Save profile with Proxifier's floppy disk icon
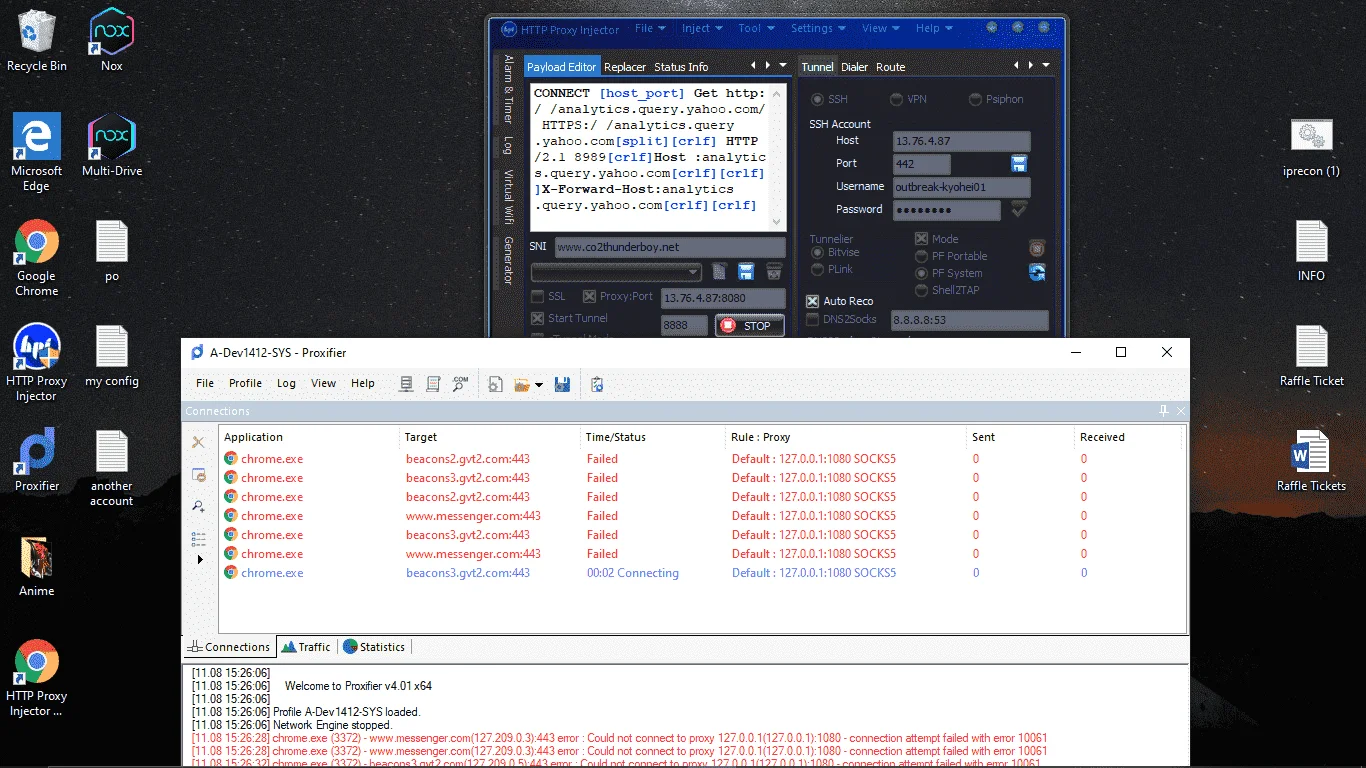Image resolution: width=1366 pixels, height=768 pixels. [562, 384]
